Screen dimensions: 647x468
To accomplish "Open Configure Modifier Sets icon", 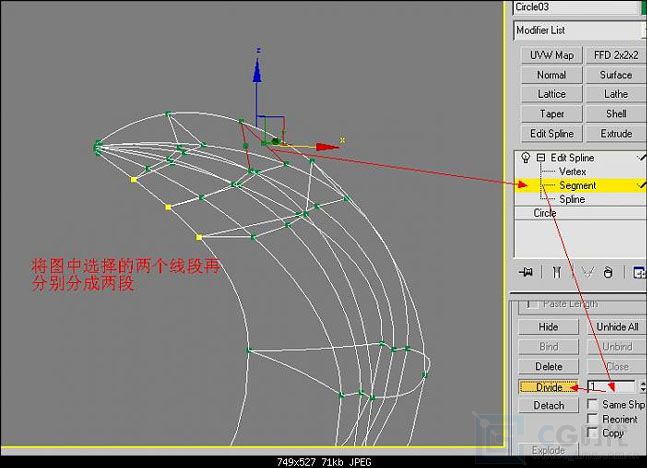I will point(640,273).
